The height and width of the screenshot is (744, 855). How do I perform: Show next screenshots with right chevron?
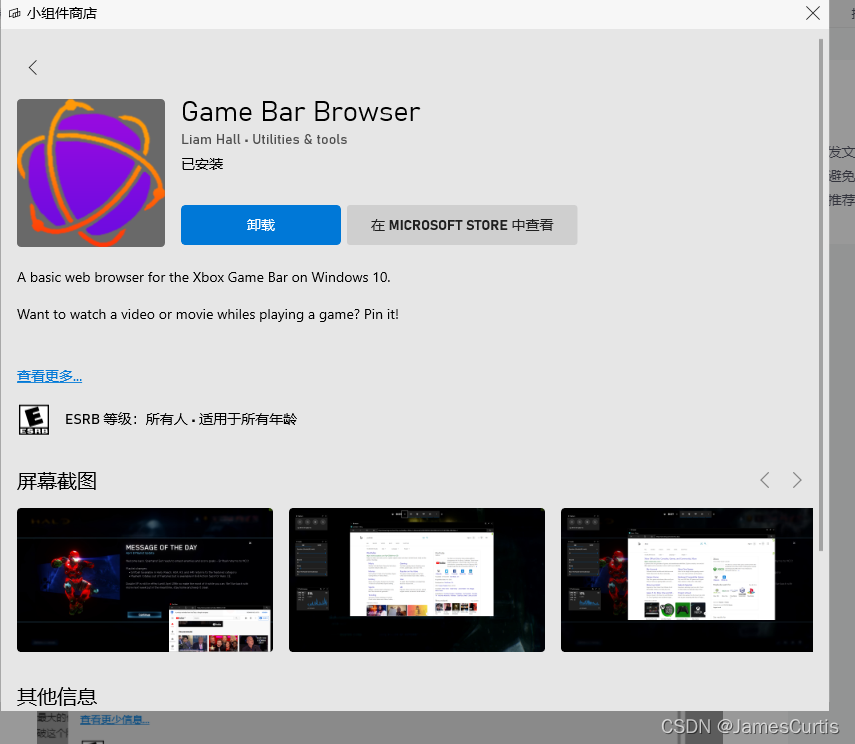[x=797, y=480]
